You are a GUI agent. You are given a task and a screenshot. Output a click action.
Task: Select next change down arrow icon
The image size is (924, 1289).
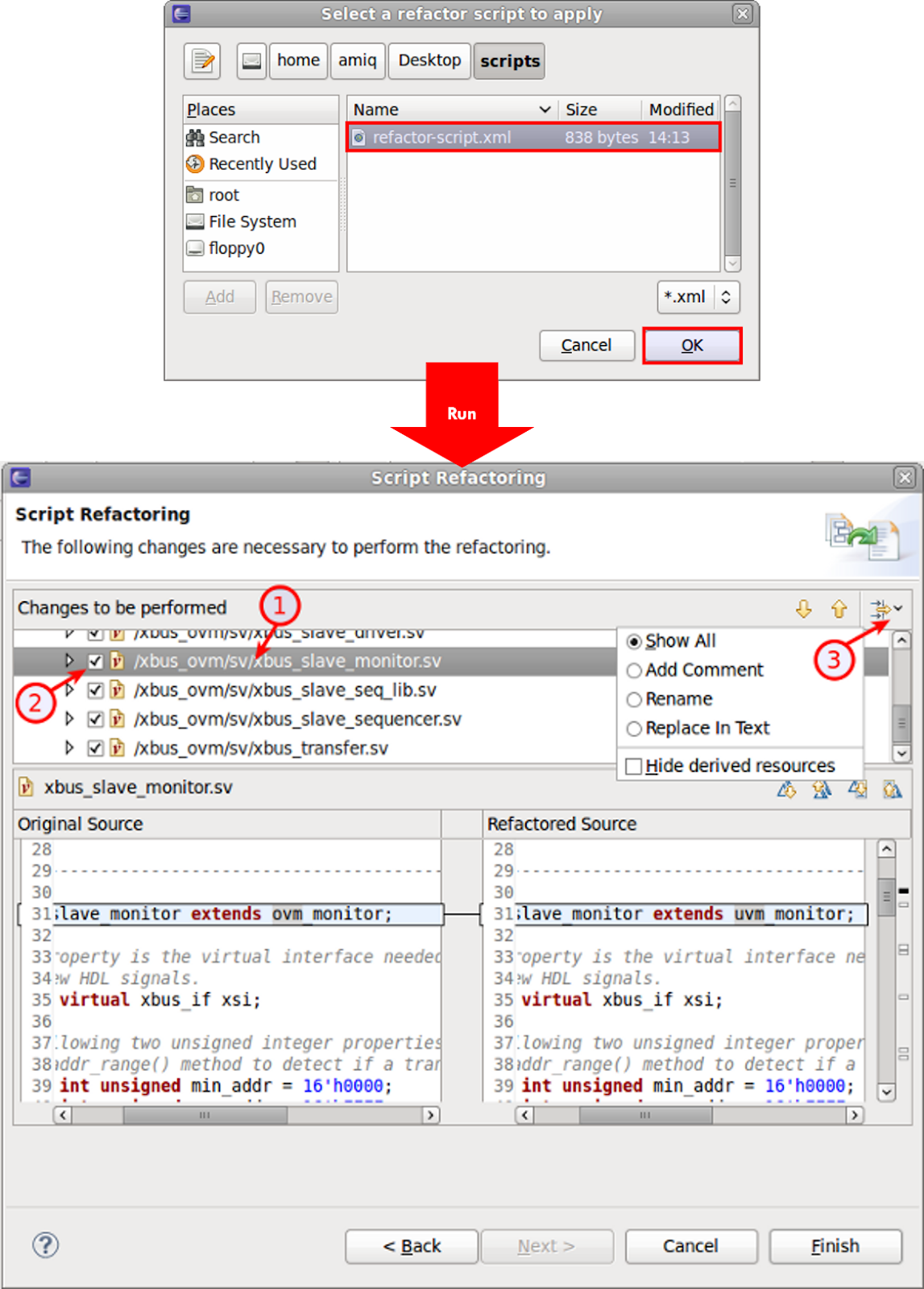803,609
